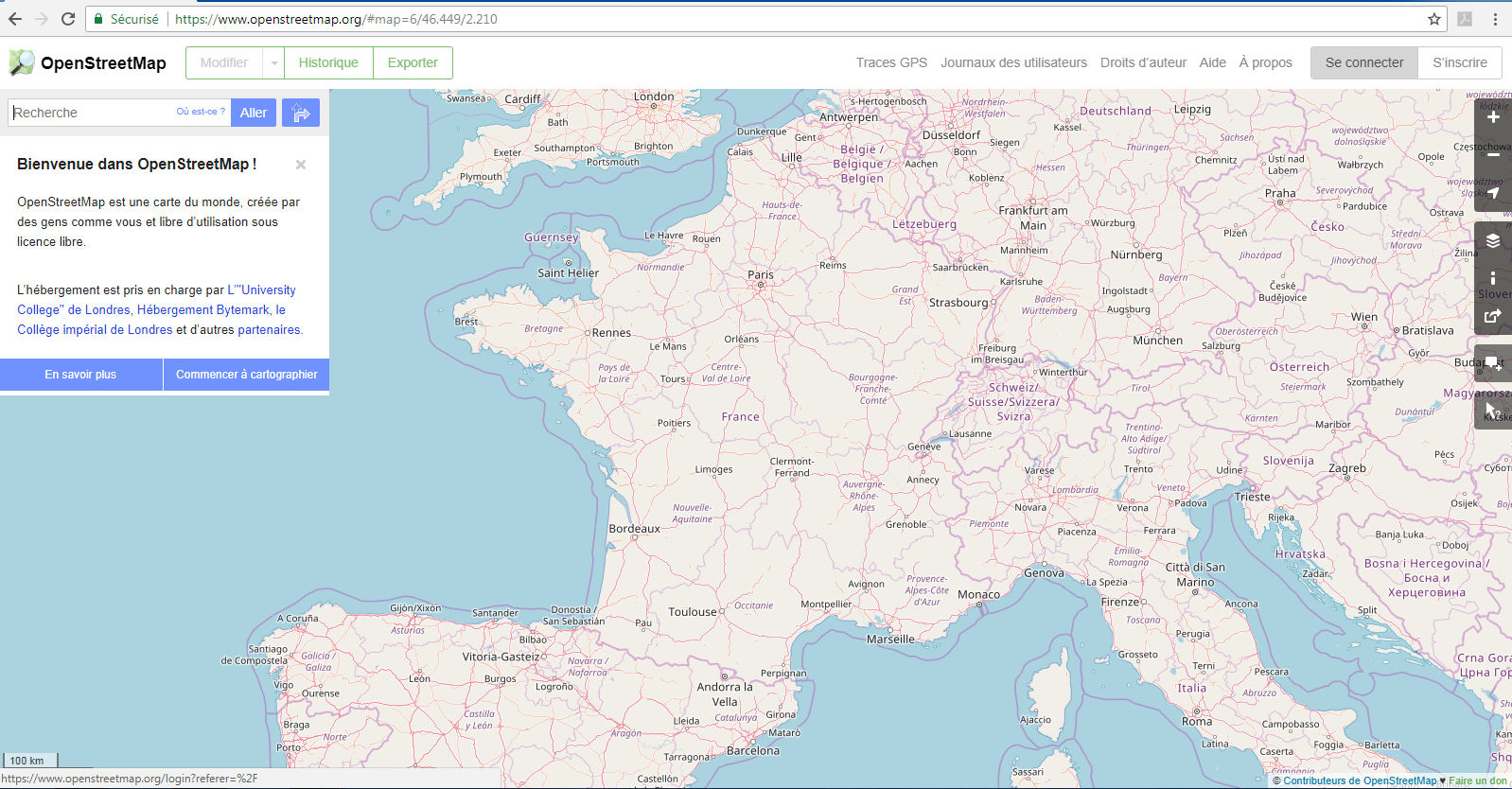Click the München label on map
The image size is (1512, 789).
click(x=1158, y=341)
